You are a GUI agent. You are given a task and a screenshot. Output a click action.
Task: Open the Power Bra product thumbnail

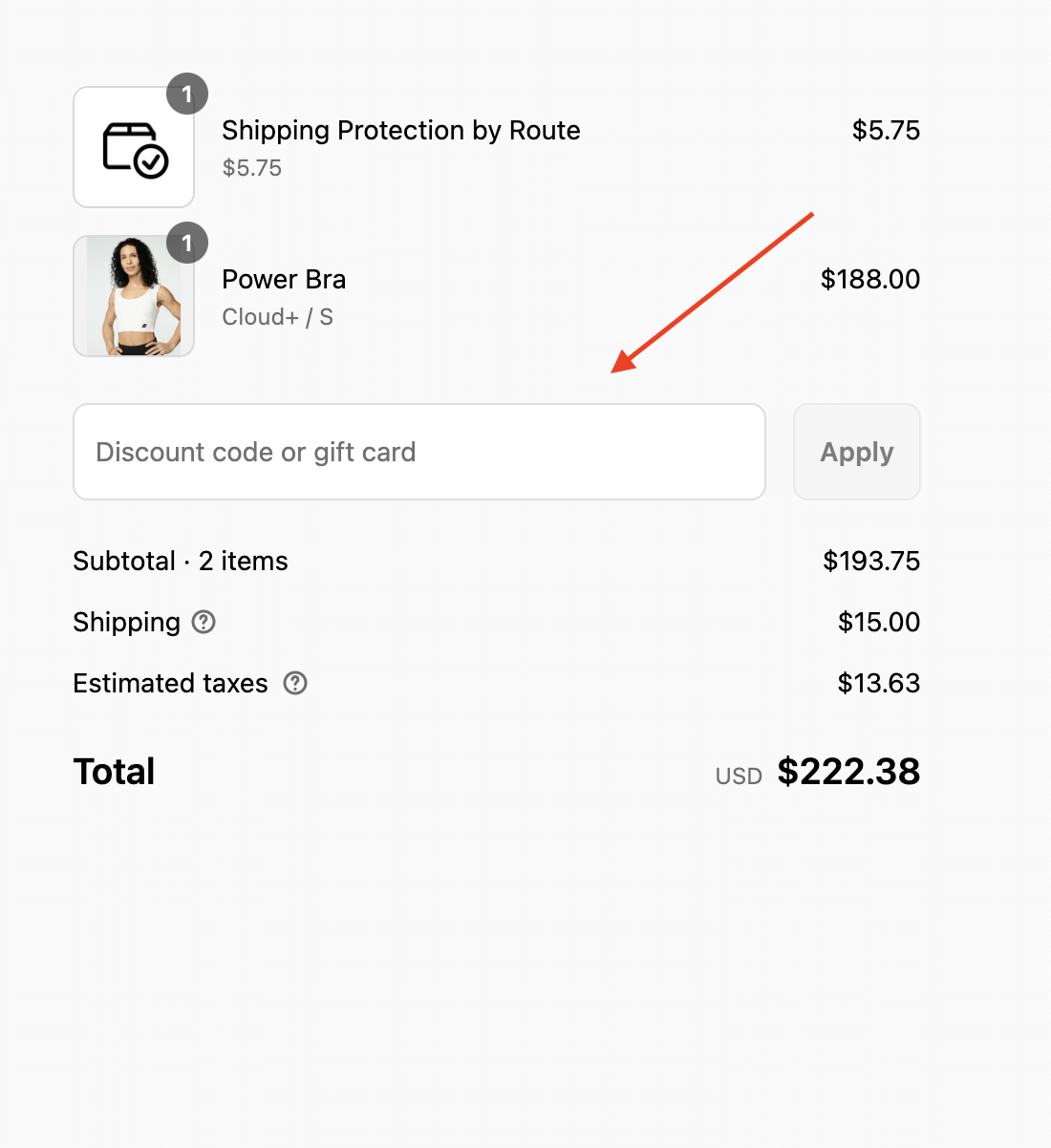134,296
